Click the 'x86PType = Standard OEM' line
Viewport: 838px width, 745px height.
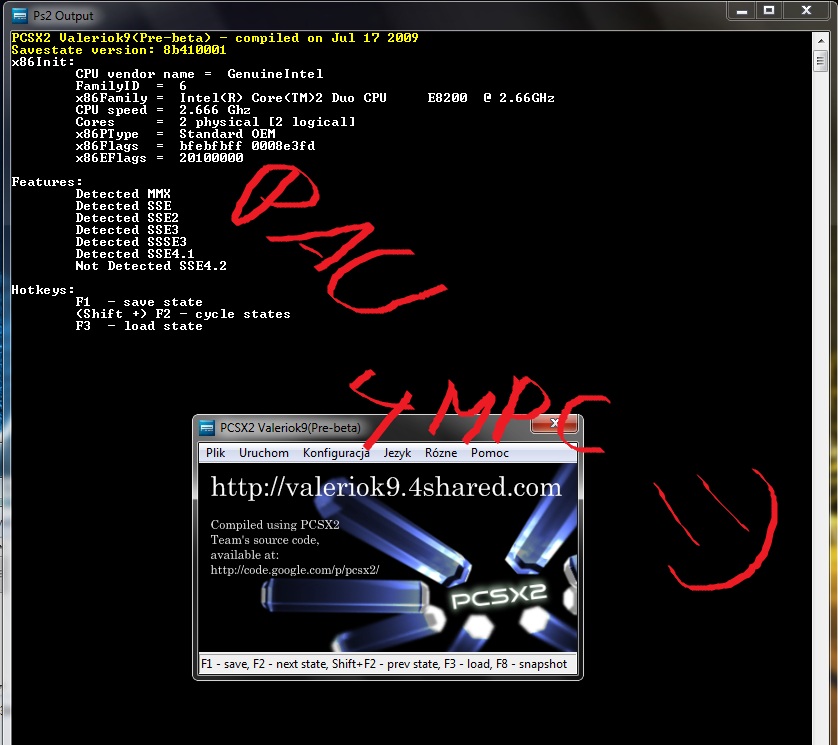(x=175, y=134)
